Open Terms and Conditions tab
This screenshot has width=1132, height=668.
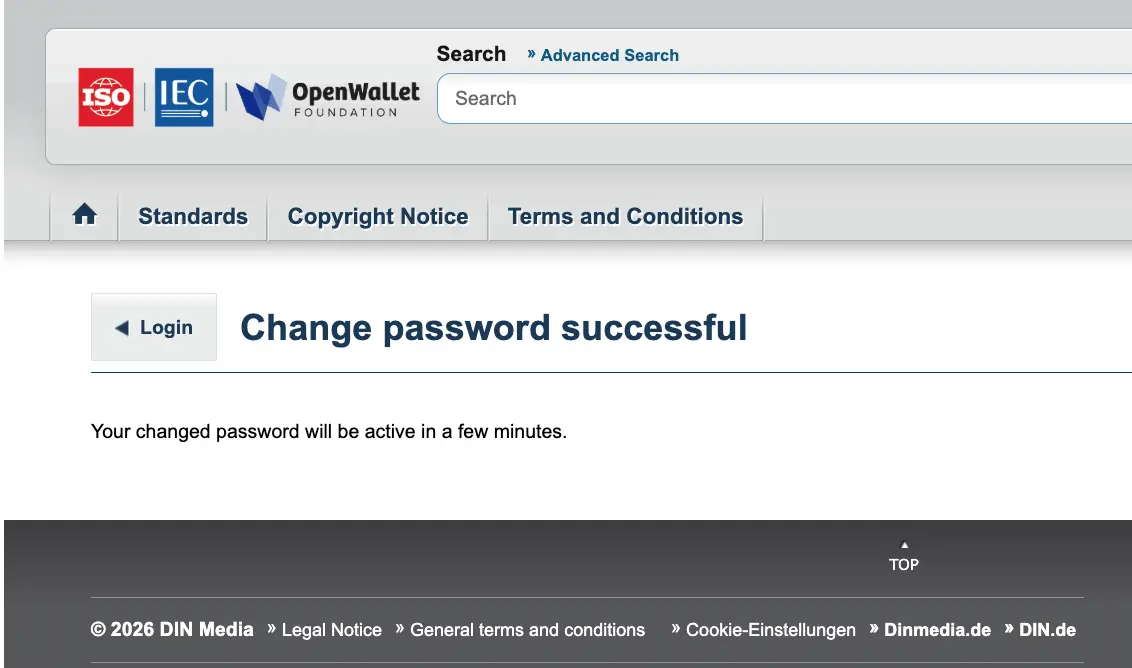pyautogui.click(x=625, y=216)
